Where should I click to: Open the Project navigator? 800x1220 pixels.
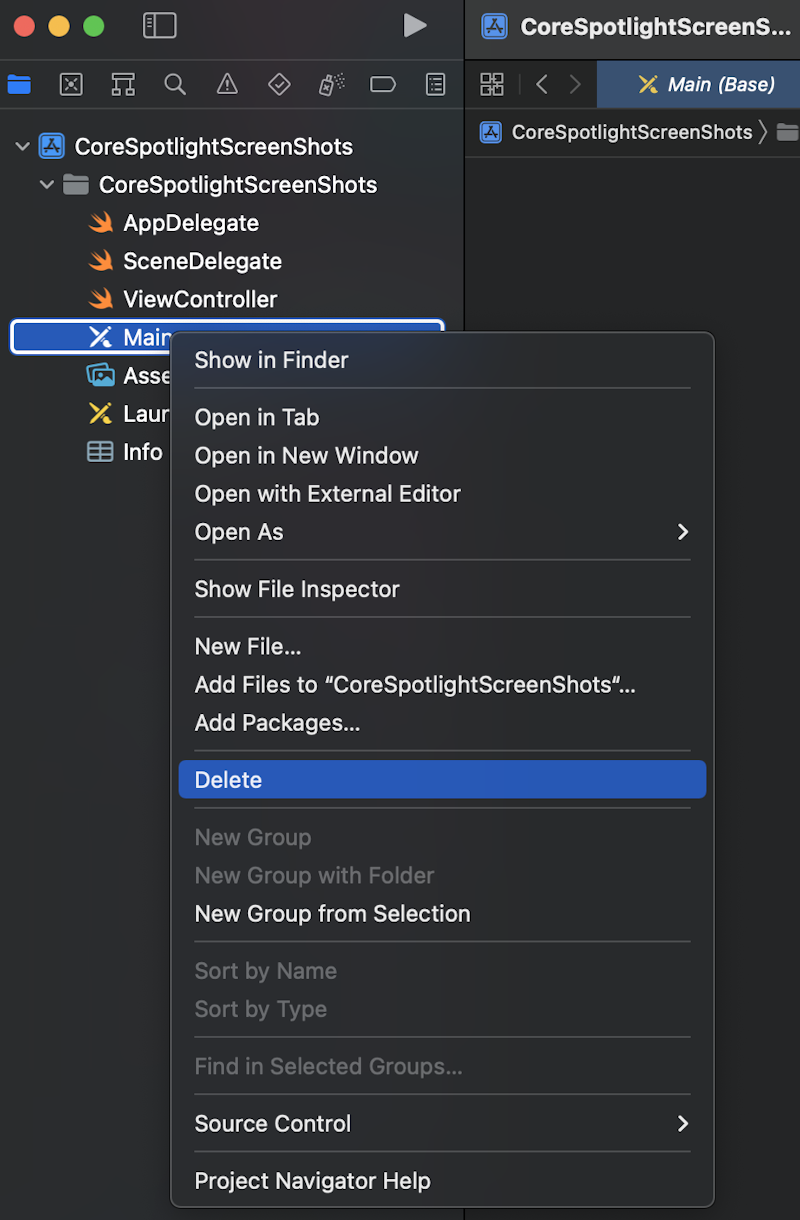pos(19,84)
